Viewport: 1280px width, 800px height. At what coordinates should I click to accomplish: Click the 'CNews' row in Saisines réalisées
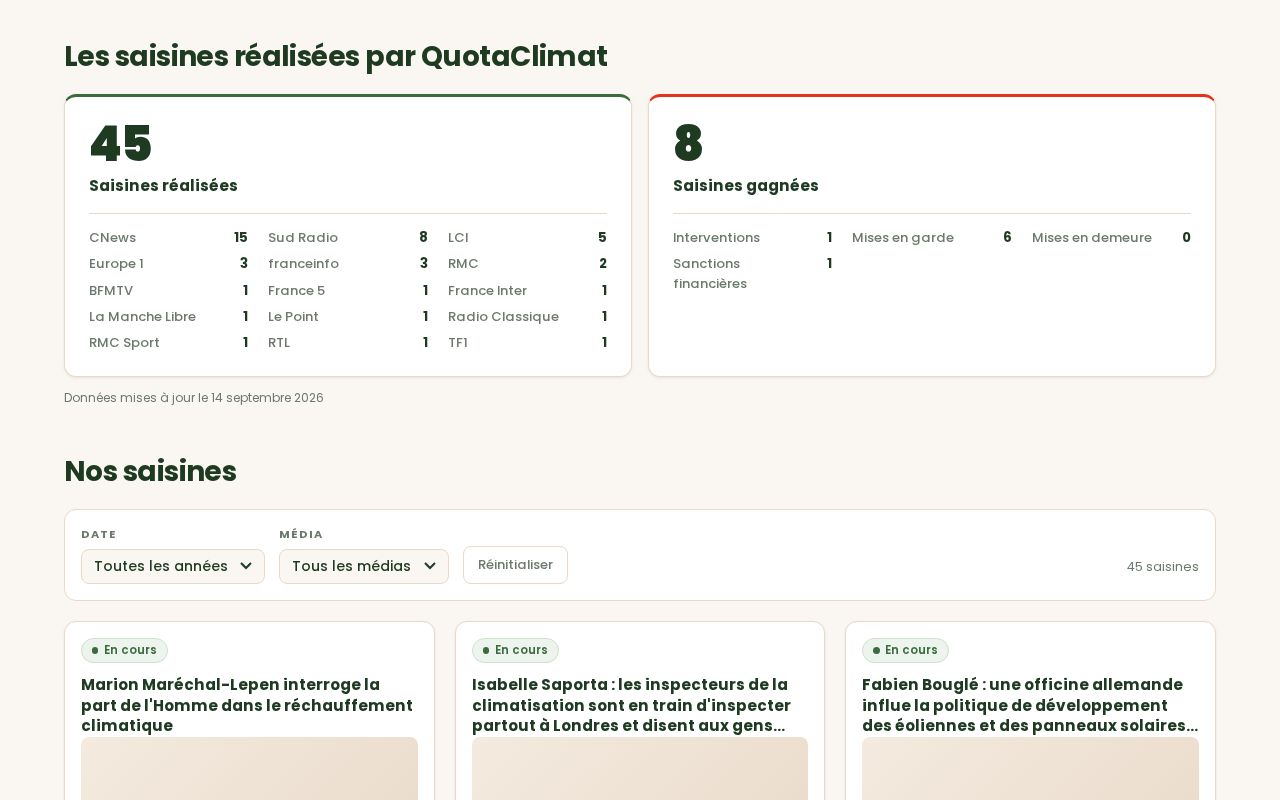point(168,238)
